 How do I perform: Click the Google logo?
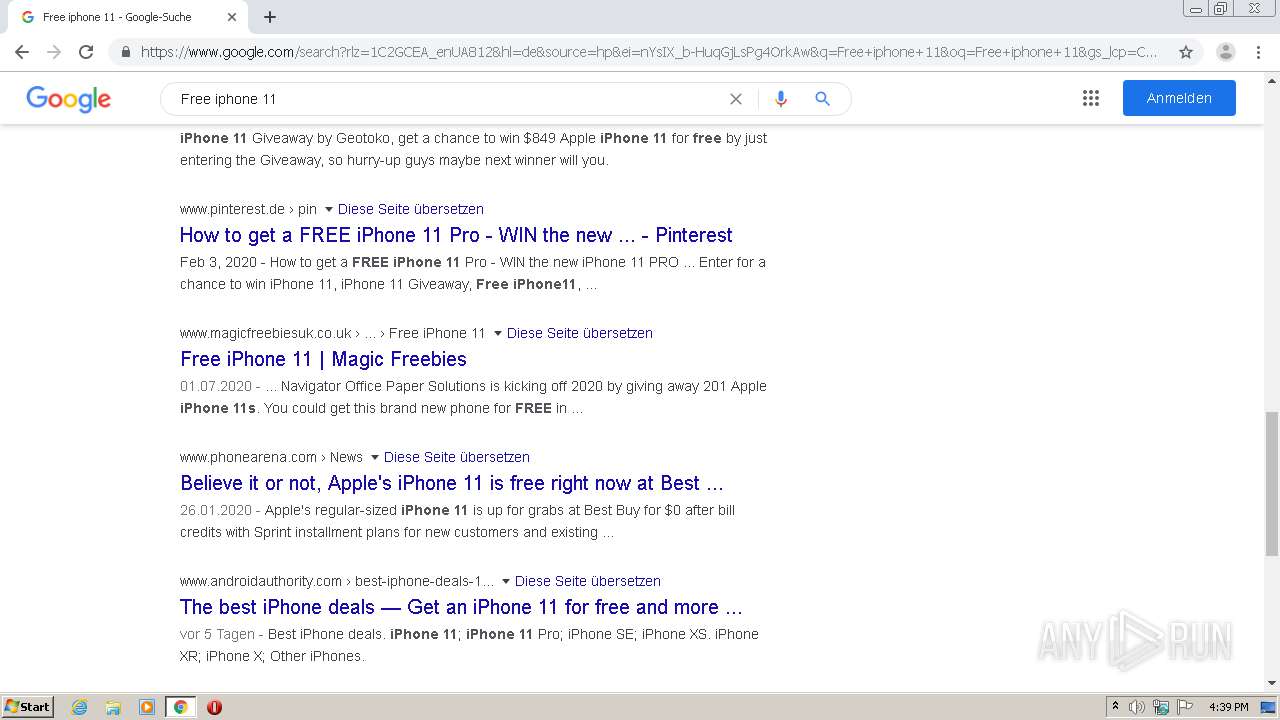(69, 98)
